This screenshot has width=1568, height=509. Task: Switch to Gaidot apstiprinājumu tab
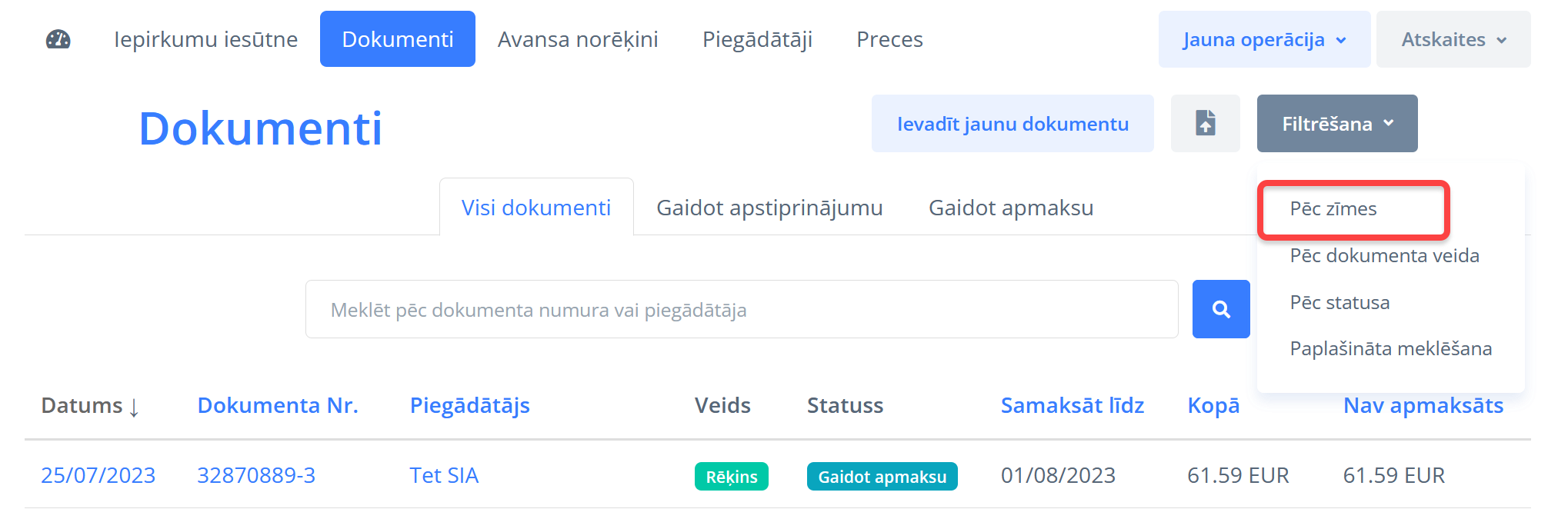pyautogui.click(x=769, y=208)
